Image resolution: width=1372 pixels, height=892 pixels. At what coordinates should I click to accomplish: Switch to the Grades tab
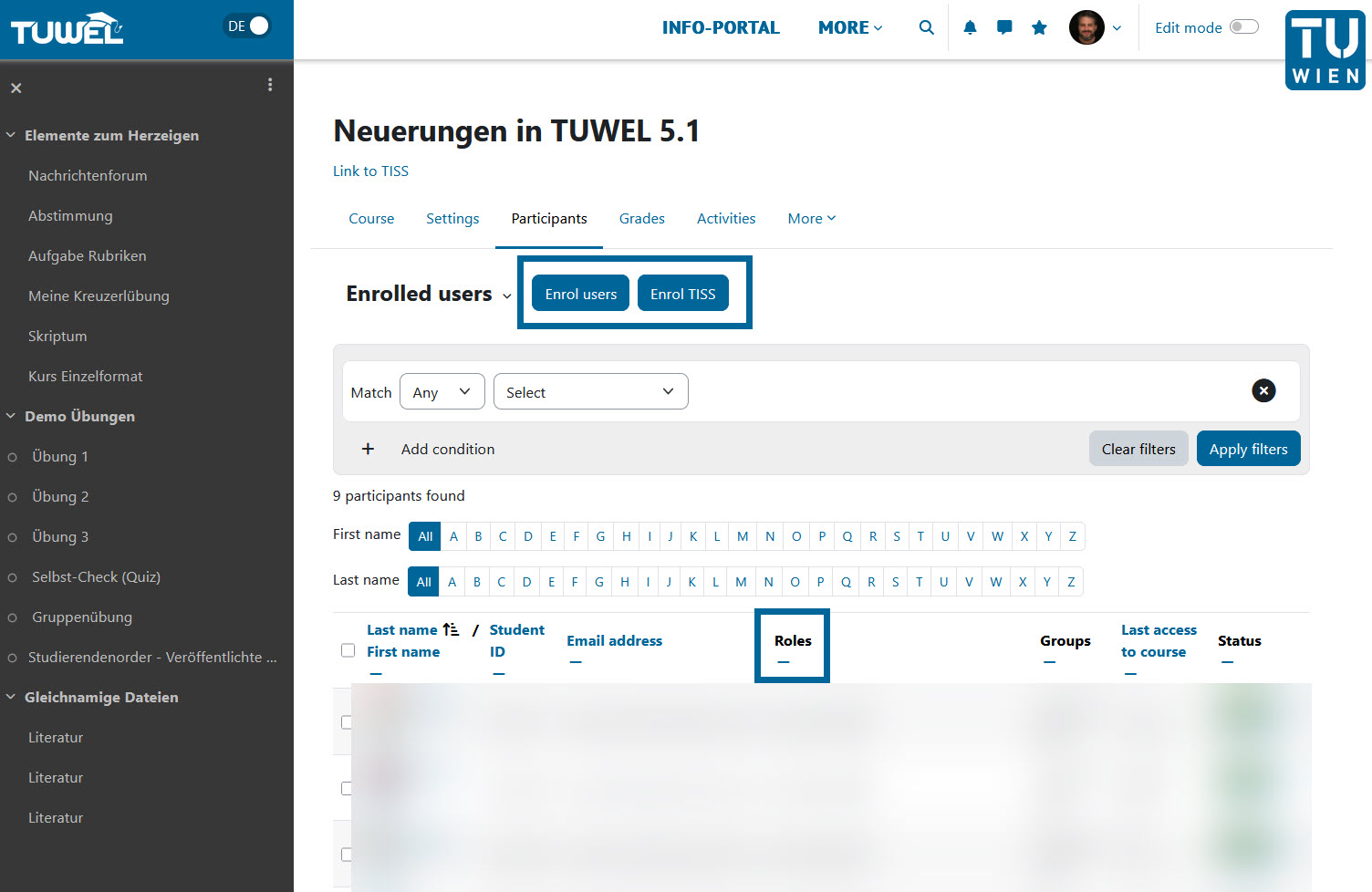pyautogui.click(x=641, y=218)
